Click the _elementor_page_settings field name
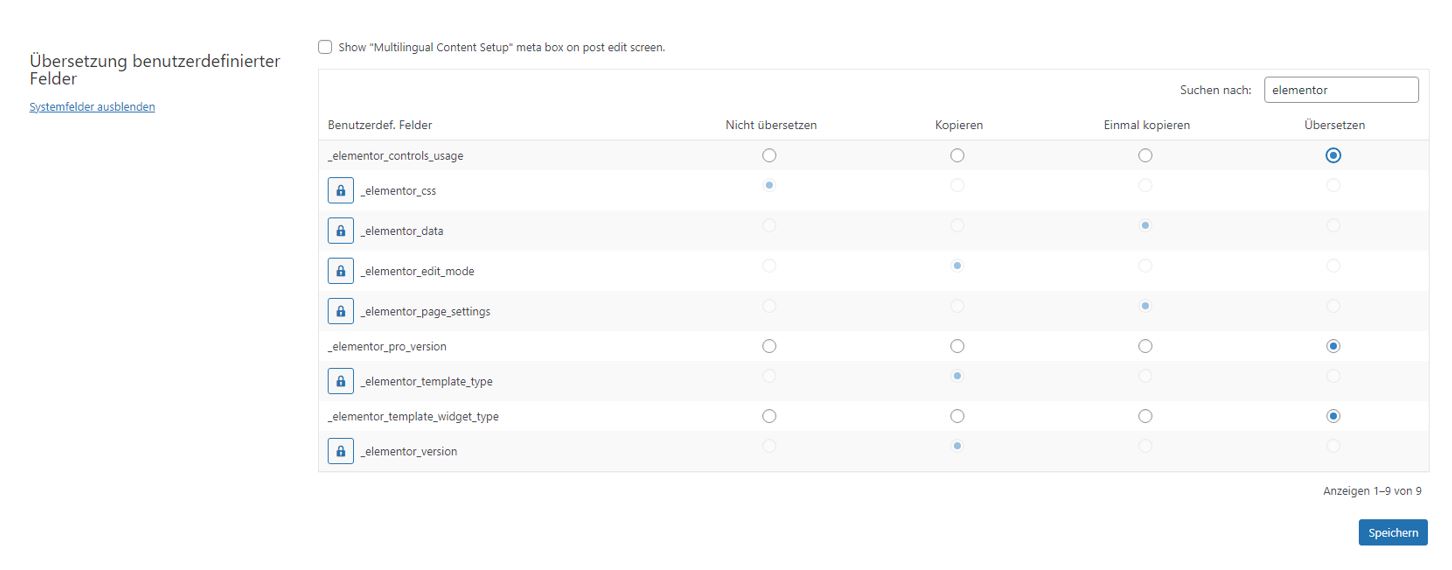The width and height of the screenshot is (1452, 570). (425, 311)
